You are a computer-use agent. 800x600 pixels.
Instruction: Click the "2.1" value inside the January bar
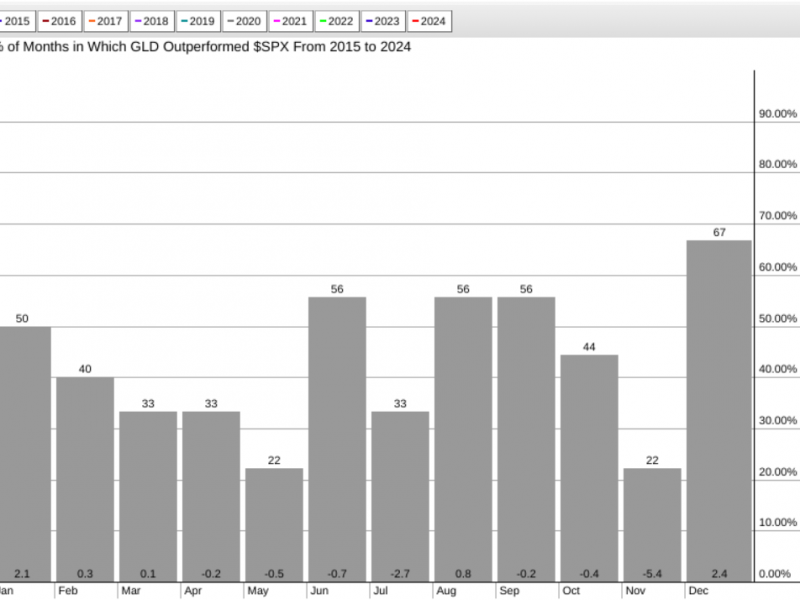point(22,573)
